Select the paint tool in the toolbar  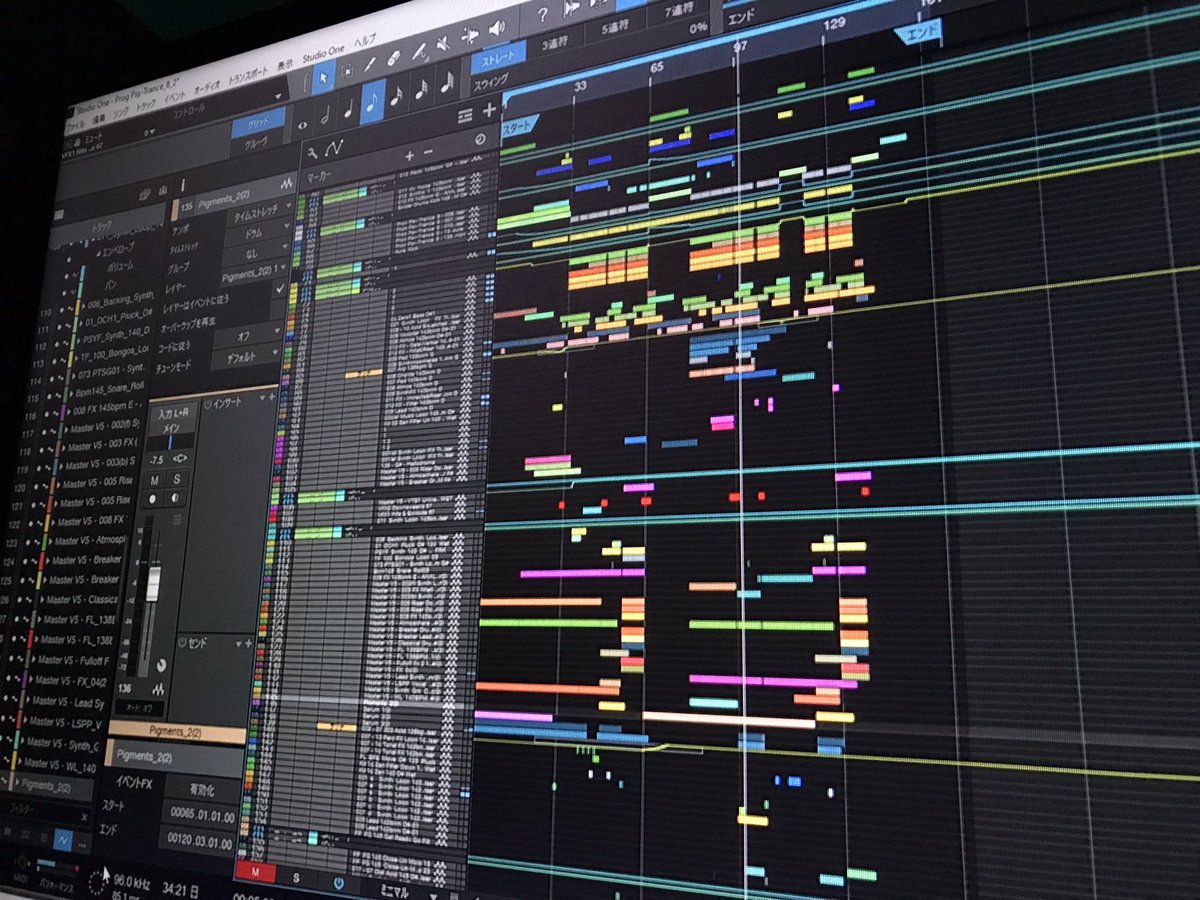point(369,65)
